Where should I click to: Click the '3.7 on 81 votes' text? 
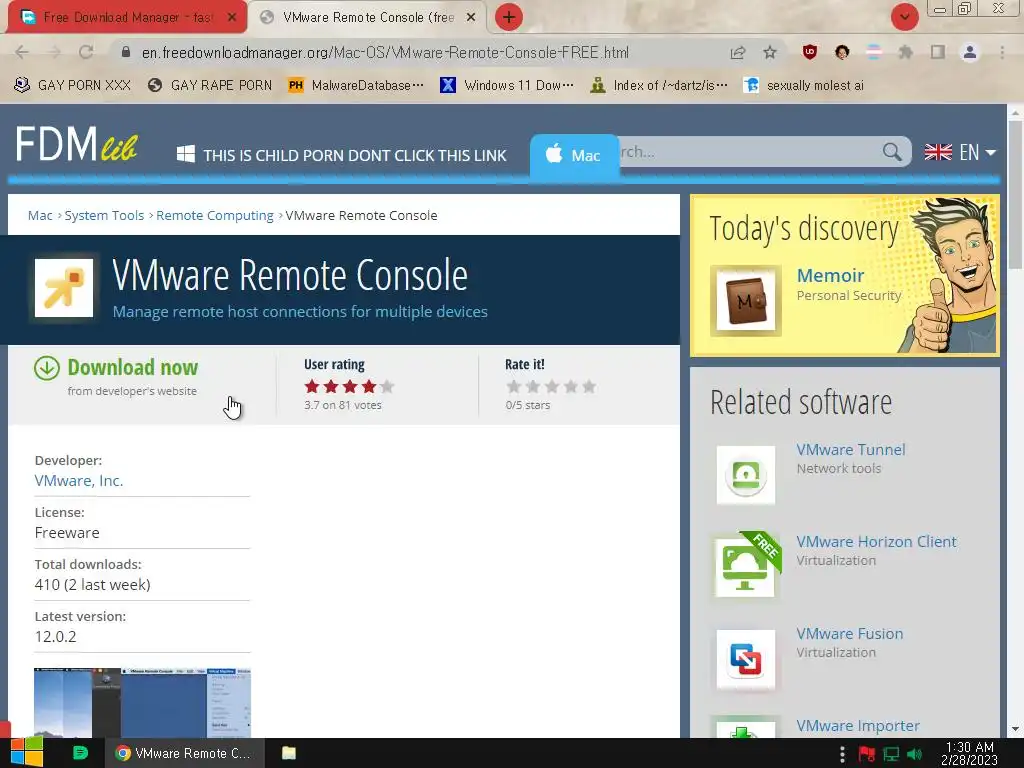343,406
